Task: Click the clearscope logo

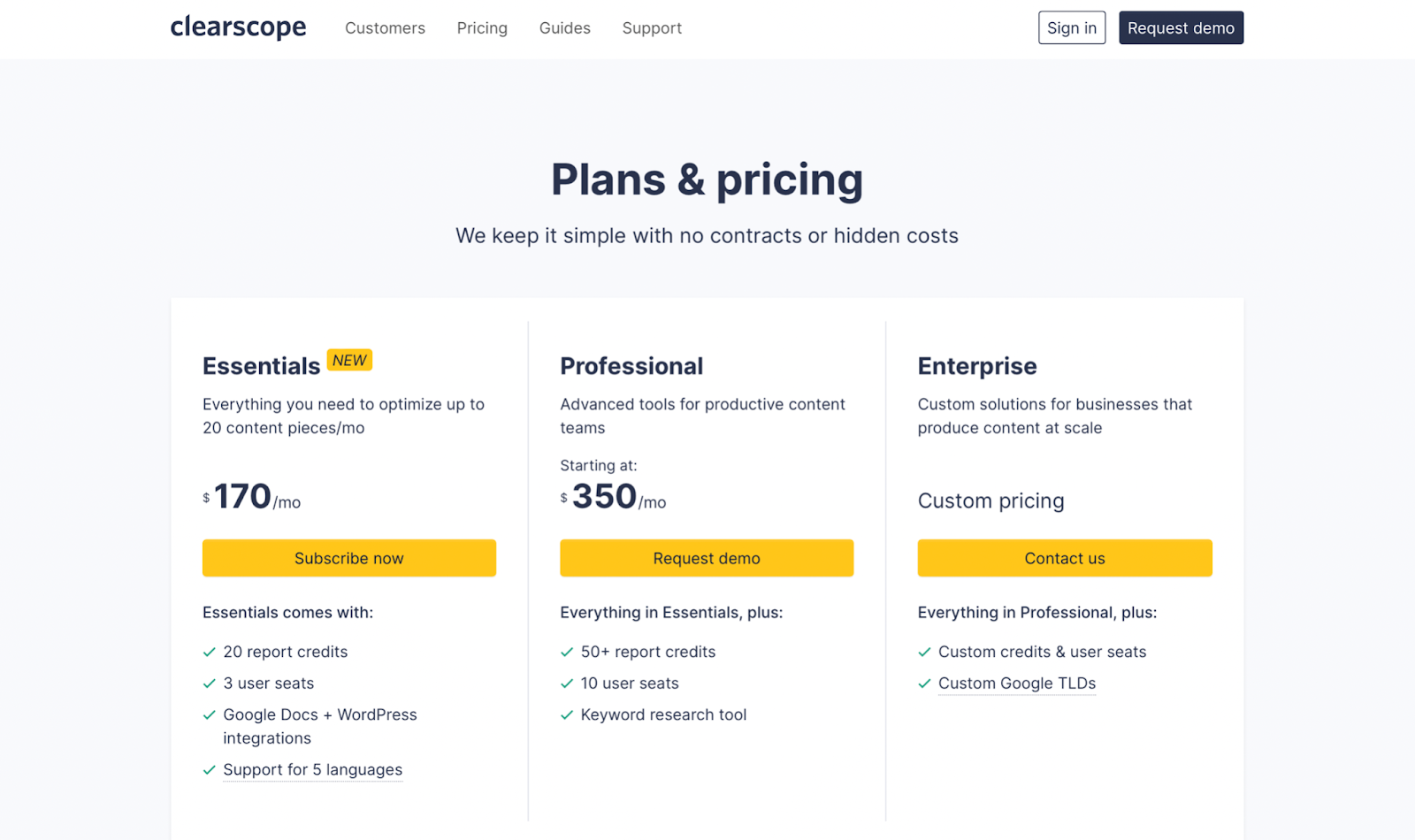Action: point(238,27)
